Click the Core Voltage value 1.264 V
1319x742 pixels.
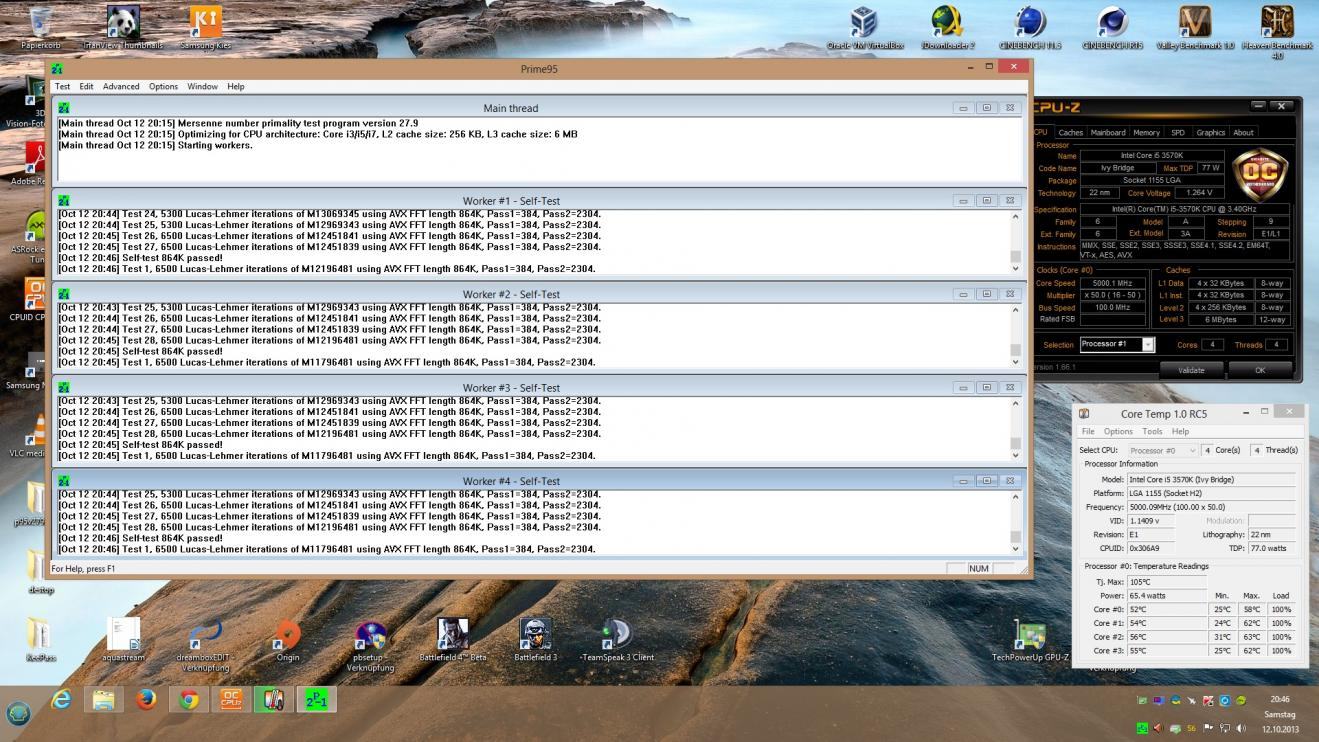pos(1197,193)
